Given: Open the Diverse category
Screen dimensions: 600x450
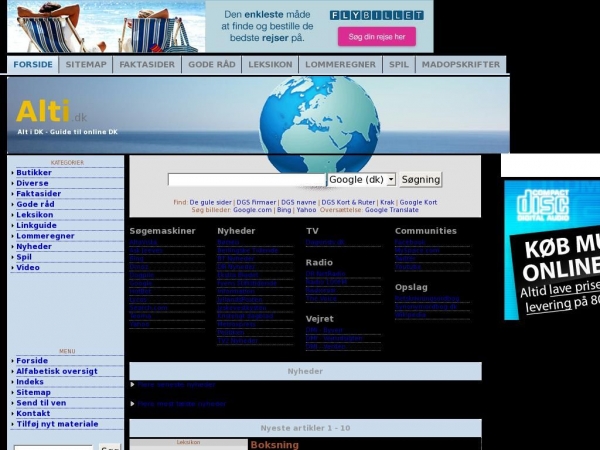Looking at the screenshot, I should (32, 183).
